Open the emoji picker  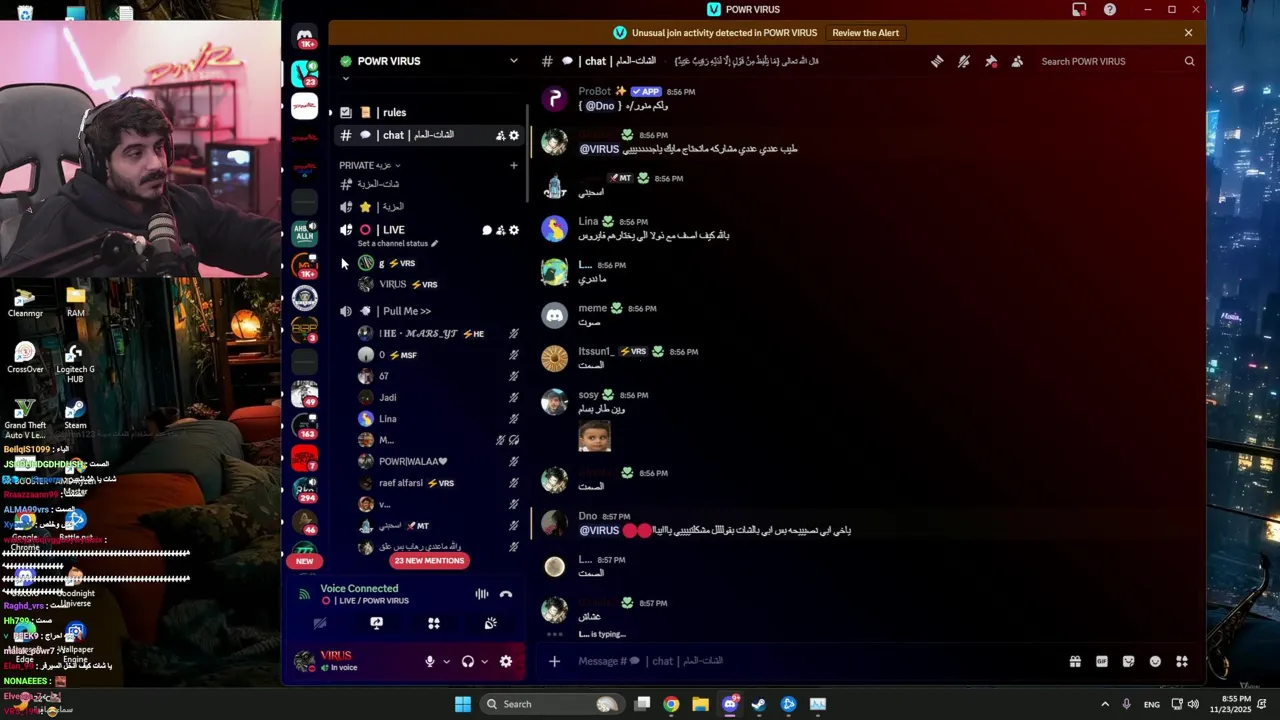point(1156,661)
